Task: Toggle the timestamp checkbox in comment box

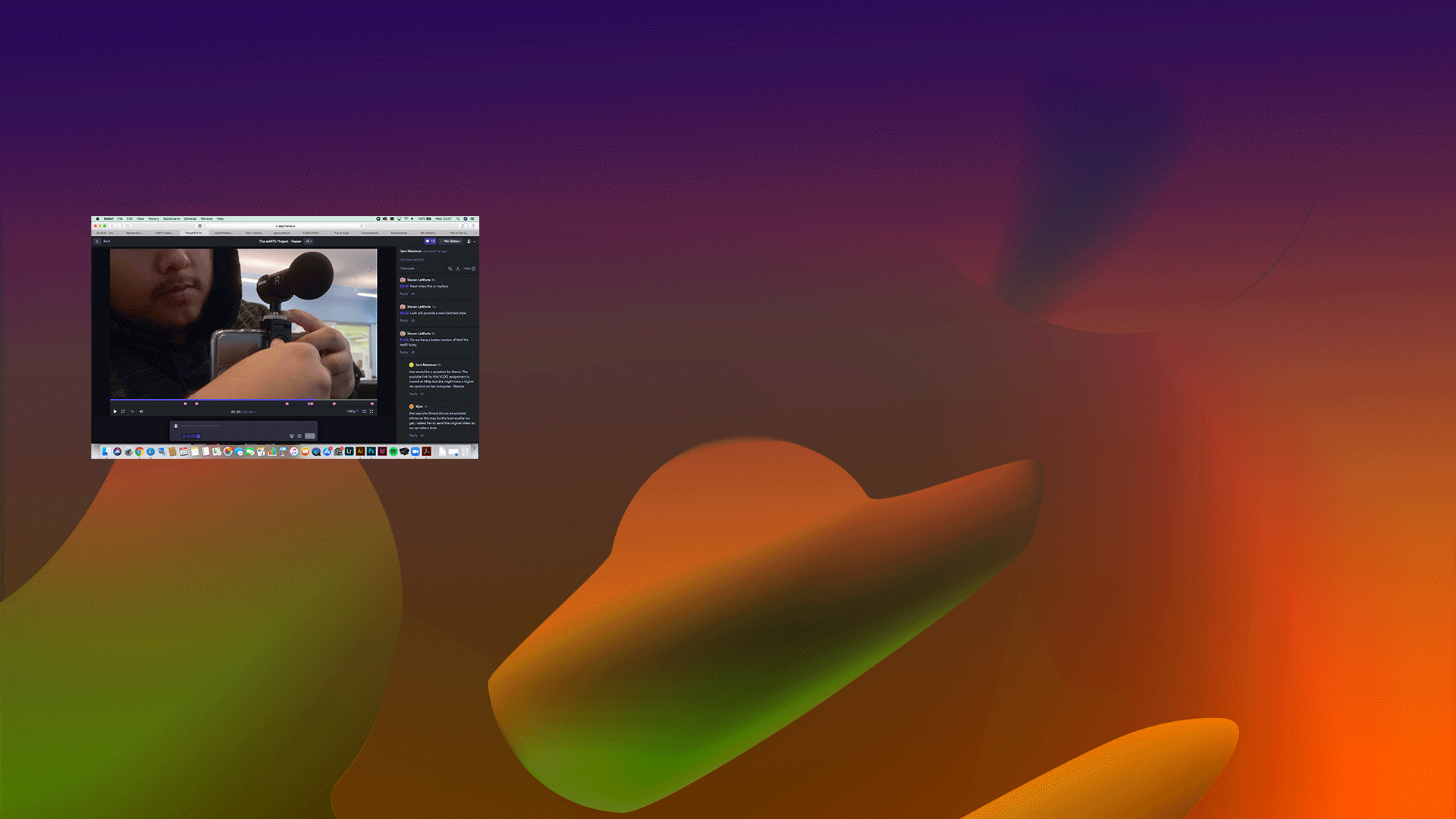Action: click(199, 436)
